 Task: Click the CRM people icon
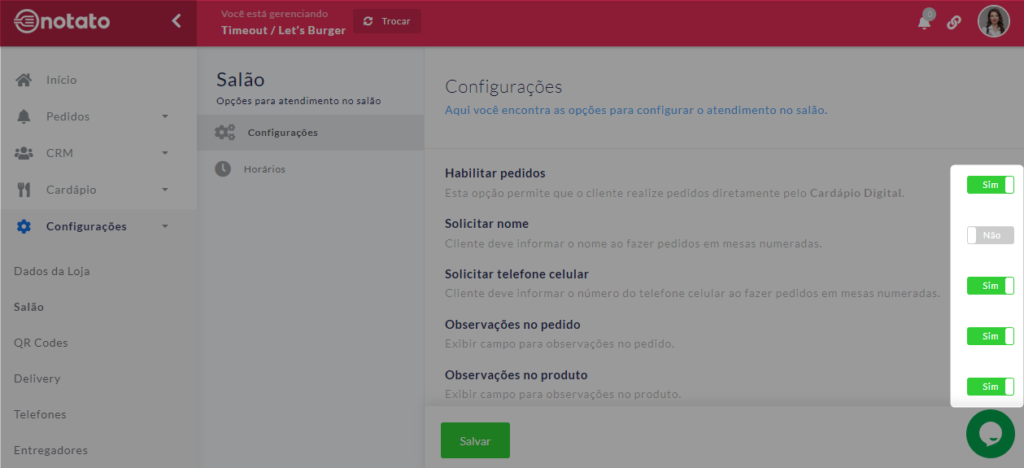click(24, 153)
